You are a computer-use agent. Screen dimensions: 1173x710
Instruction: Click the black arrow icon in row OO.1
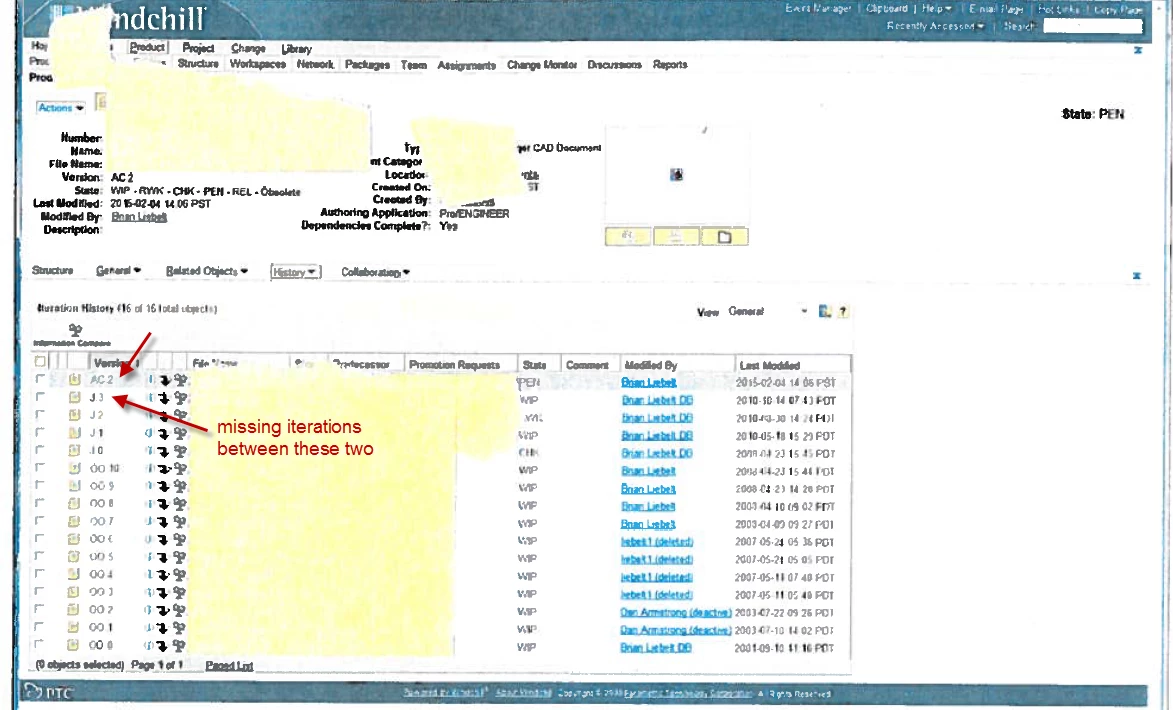164,628
